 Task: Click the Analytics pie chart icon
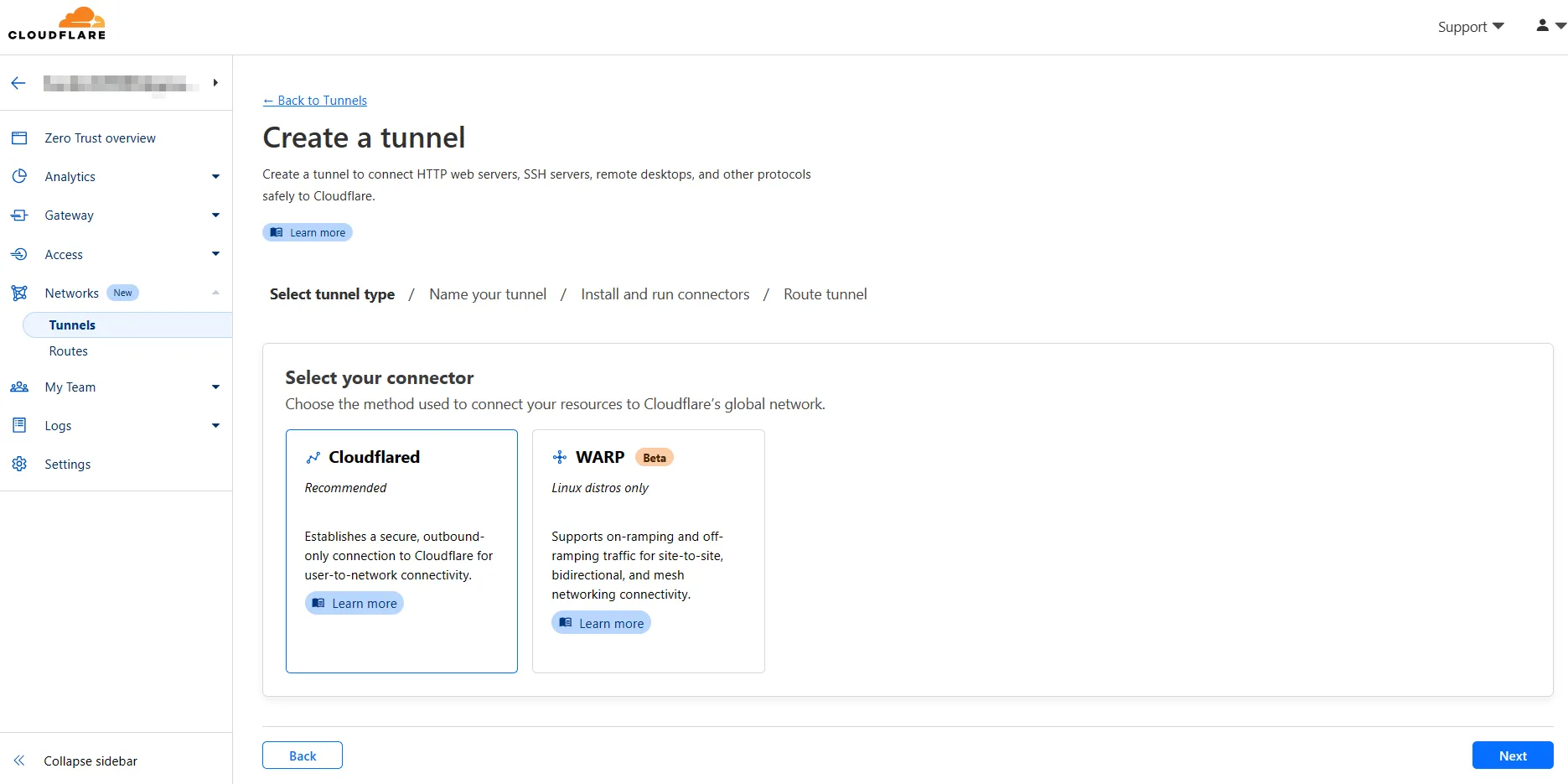point(19,177)
